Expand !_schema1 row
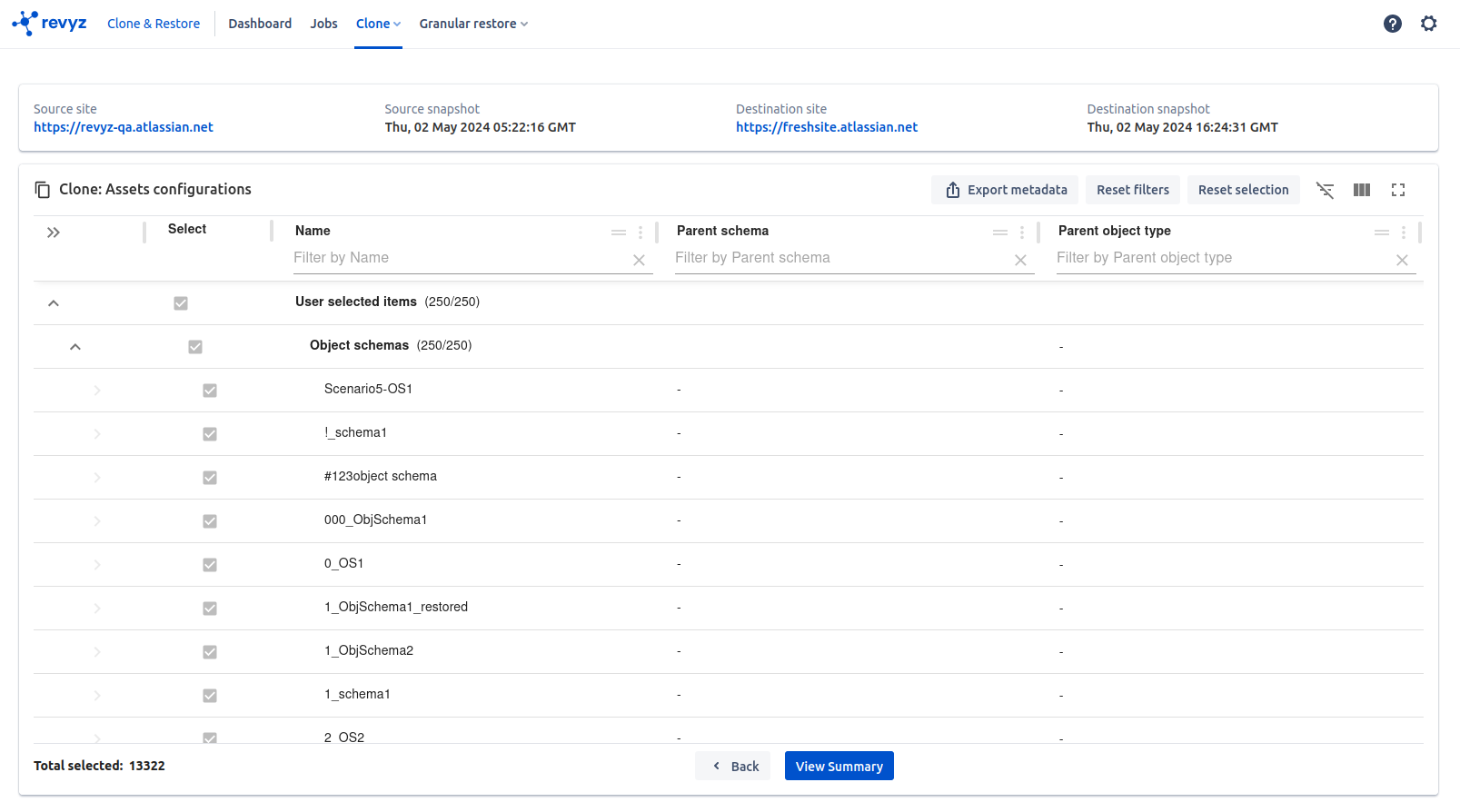This screenshot has height=812, width=1460. pos(97,434)
